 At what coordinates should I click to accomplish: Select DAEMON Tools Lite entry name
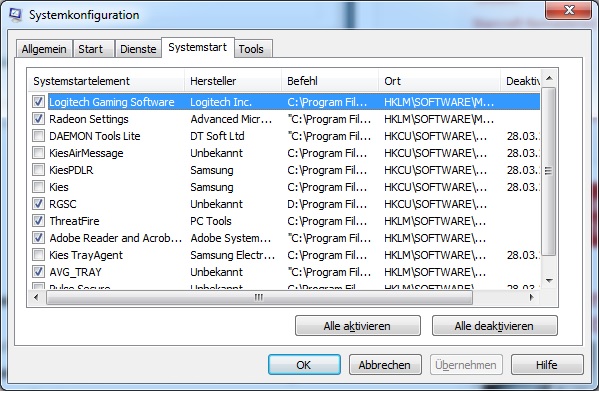[95, 136]
